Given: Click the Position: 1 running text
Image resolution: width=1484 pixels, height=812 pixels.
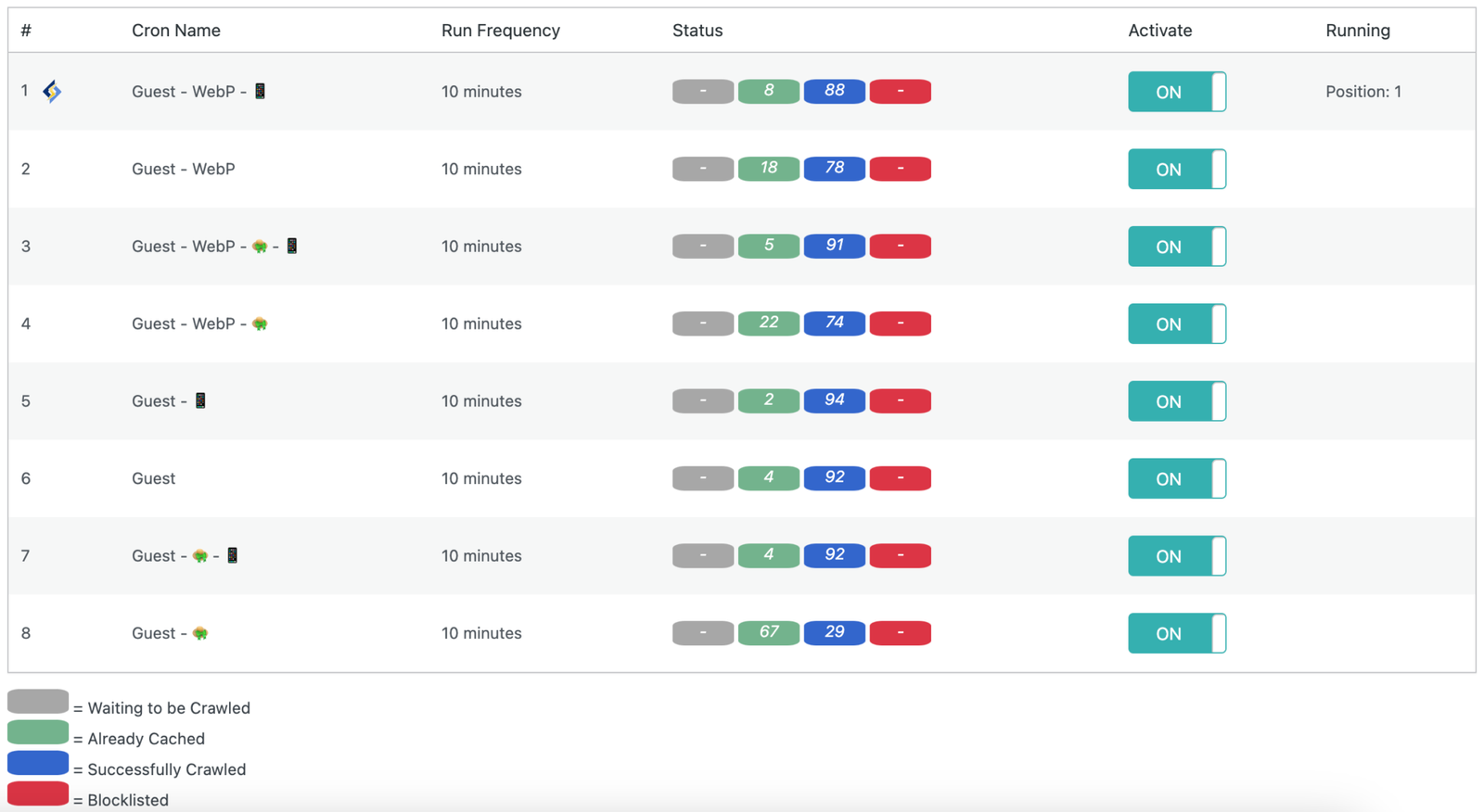Looking at the screenshot, I should [x=1362, y=92].
